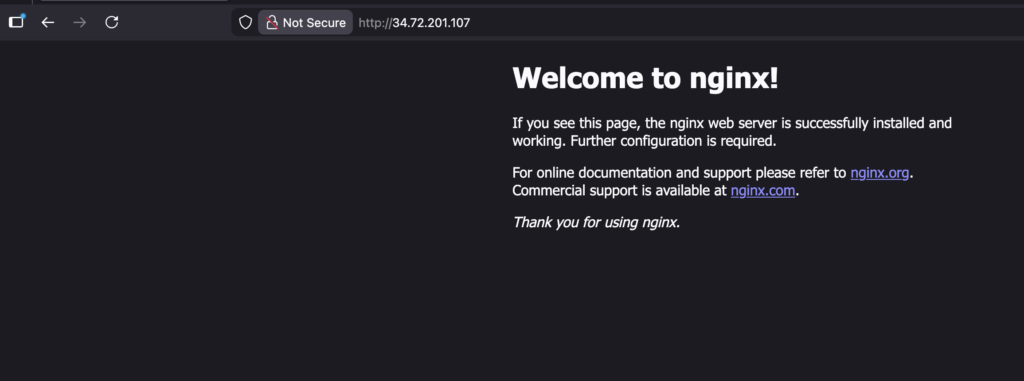
Task: Click the "Thank you for using nginx." text
Action: pyautogui.click(x=596, y=222)
